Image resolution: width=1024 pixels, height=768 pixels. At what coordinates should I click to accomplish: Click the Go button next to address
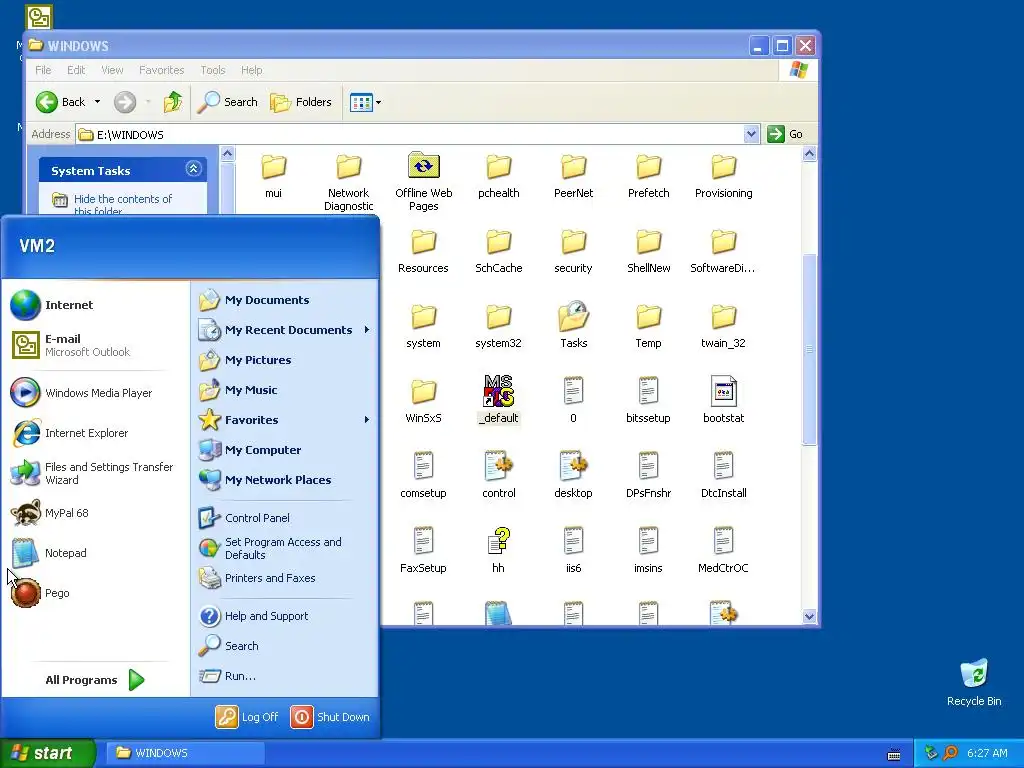(786, 134)
